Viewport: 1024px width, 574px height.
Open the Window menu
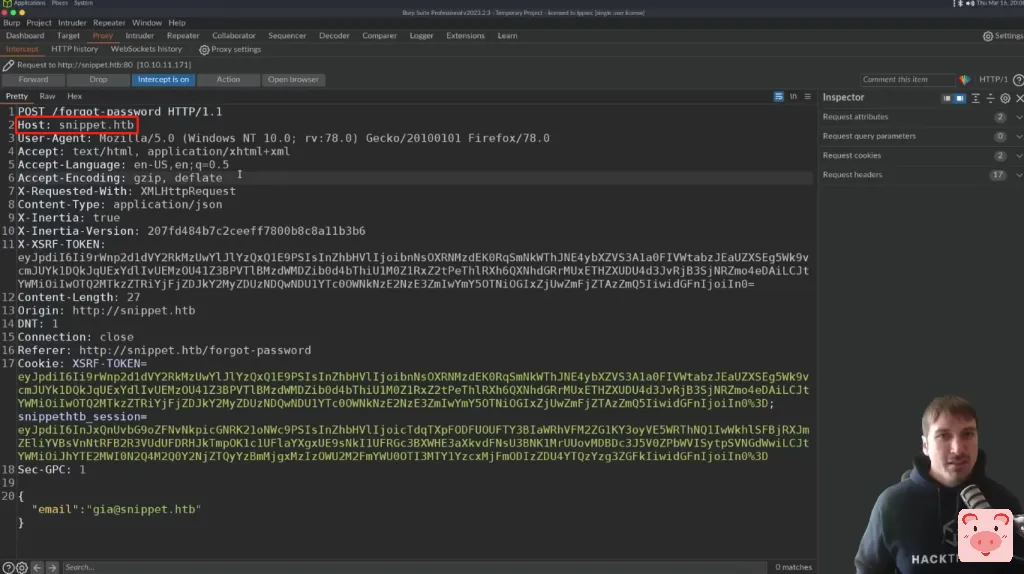click(x=147, y=23)
